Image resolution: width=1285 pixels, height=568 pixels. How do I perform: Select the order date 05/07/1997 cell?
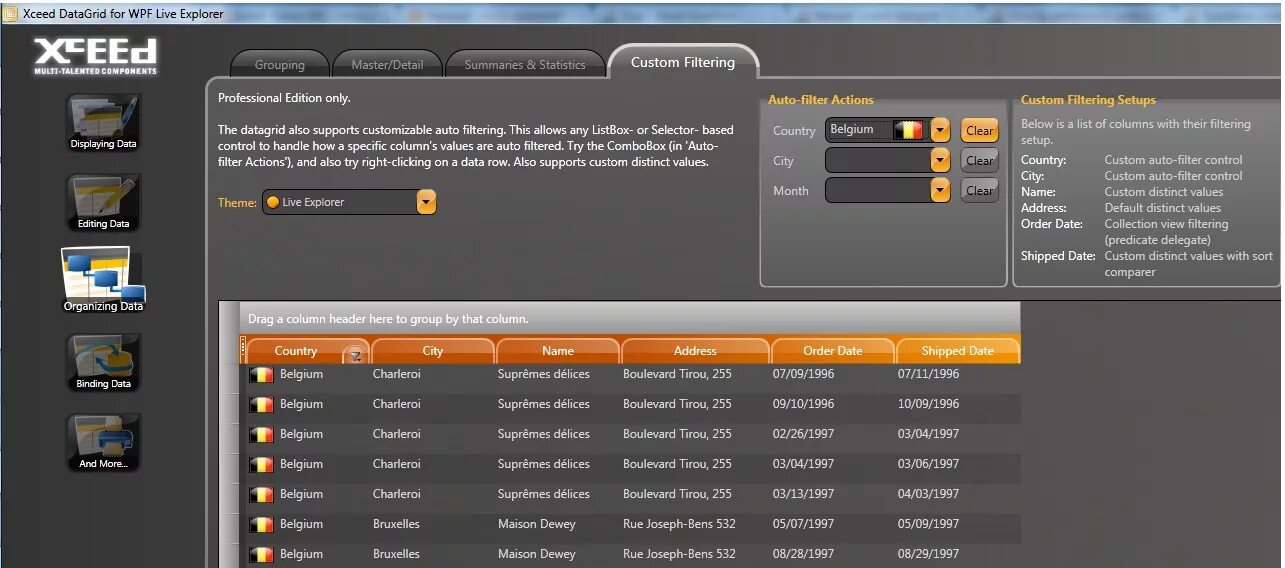[x=803, y=524]
